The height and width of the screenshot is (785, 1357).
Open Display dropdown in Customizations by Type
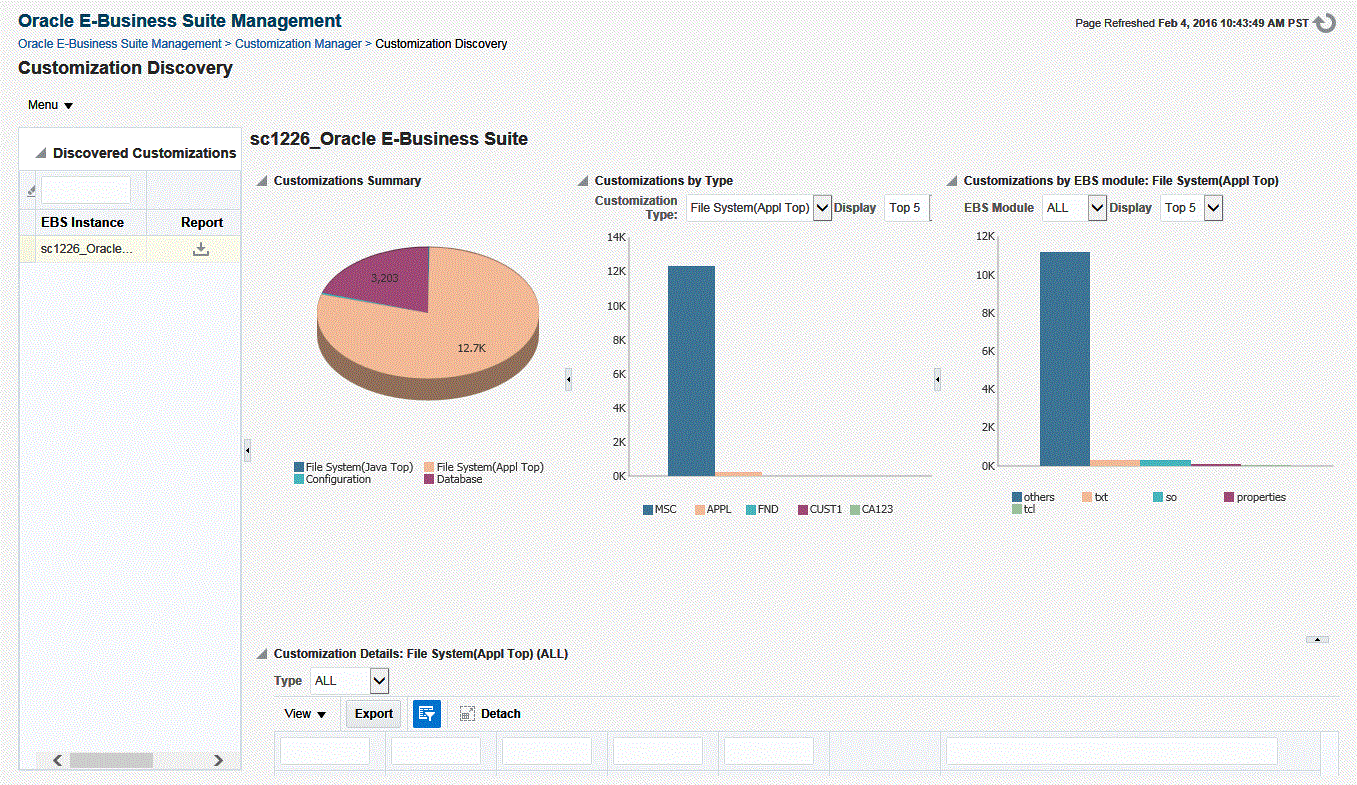coord(908,208)
